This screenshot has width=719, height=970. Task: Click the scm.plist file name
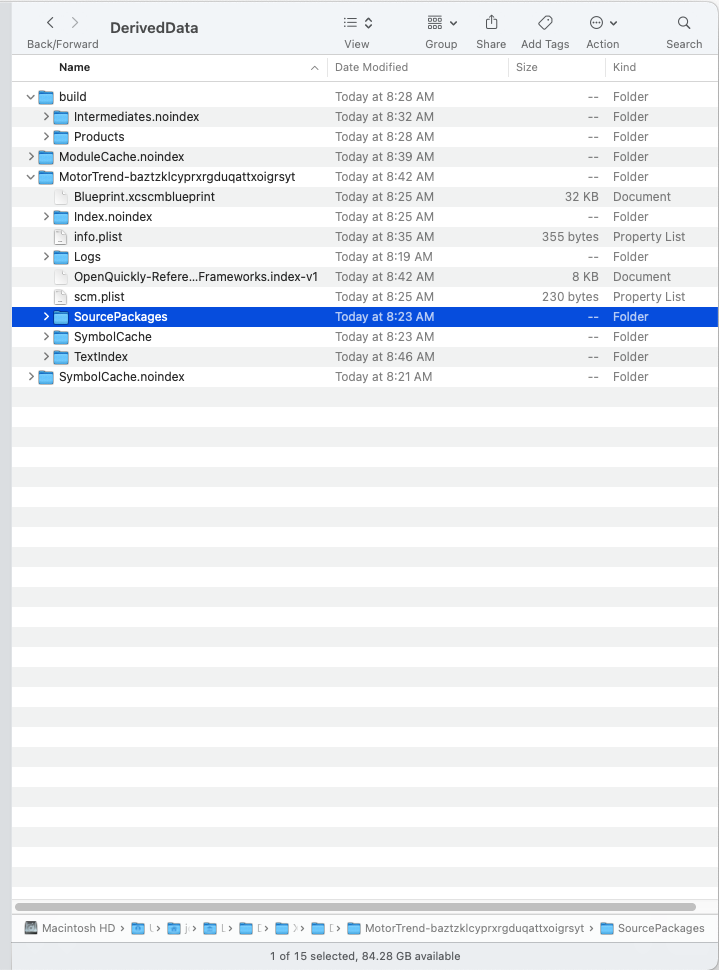pos(99,297)
